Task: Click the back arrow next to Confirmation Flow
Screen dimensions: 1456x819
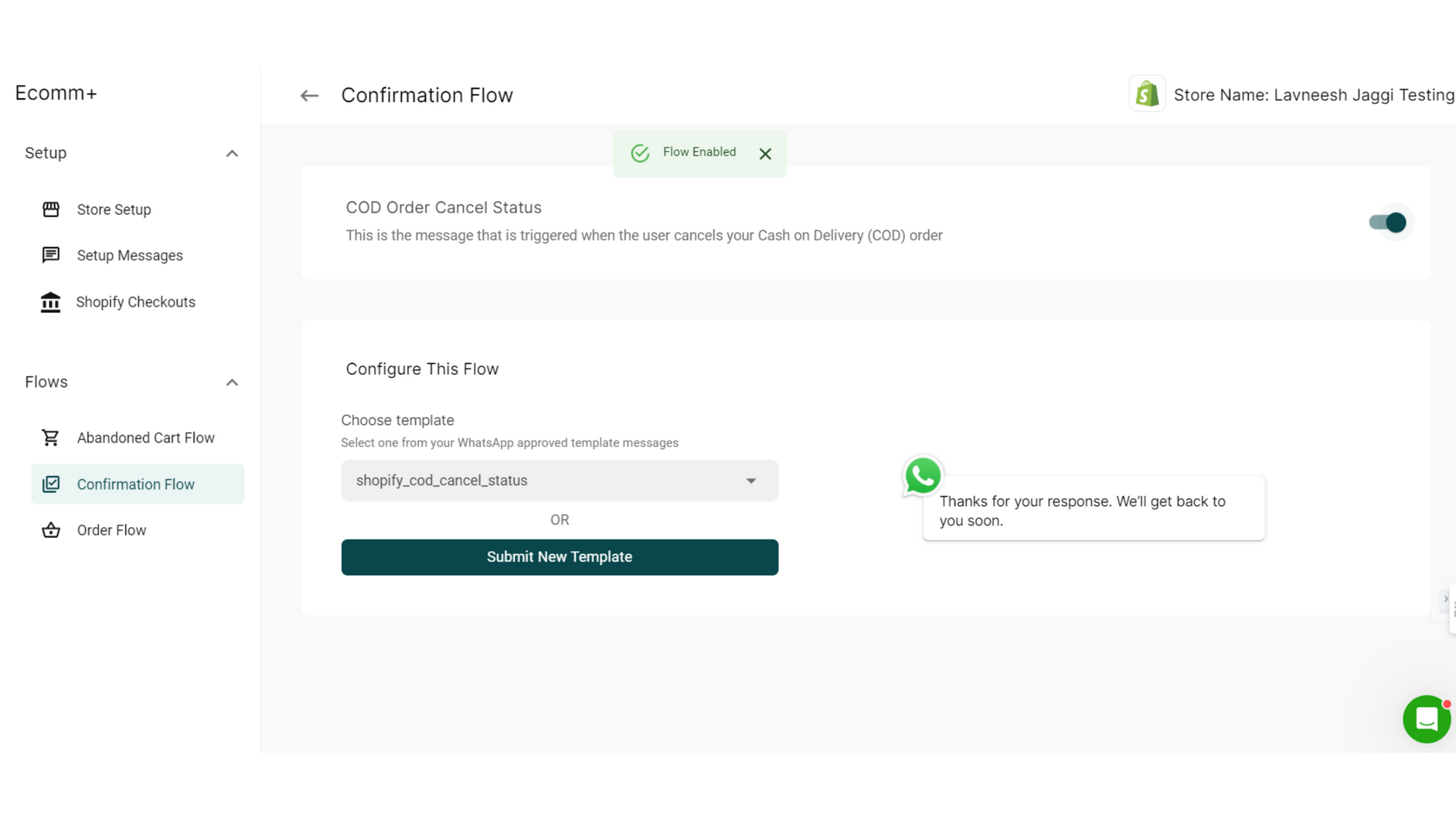Action: coord(309,95)
